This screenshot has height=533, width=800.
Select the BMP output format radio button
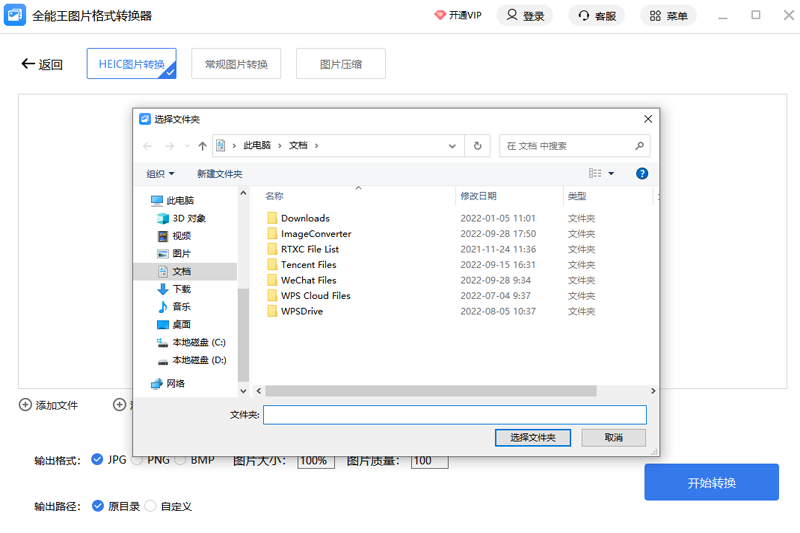coord(181,460)
